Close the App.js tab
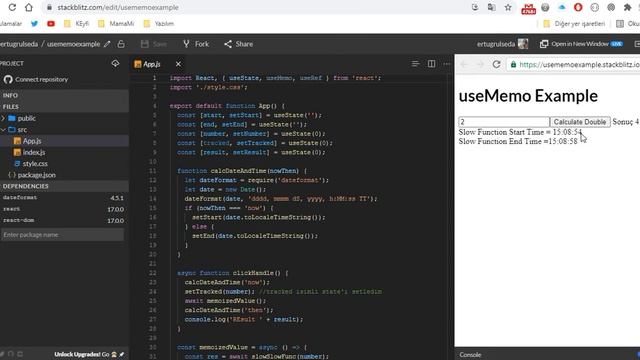Screen dimensions: 640x360 click(x=178, y=64)
